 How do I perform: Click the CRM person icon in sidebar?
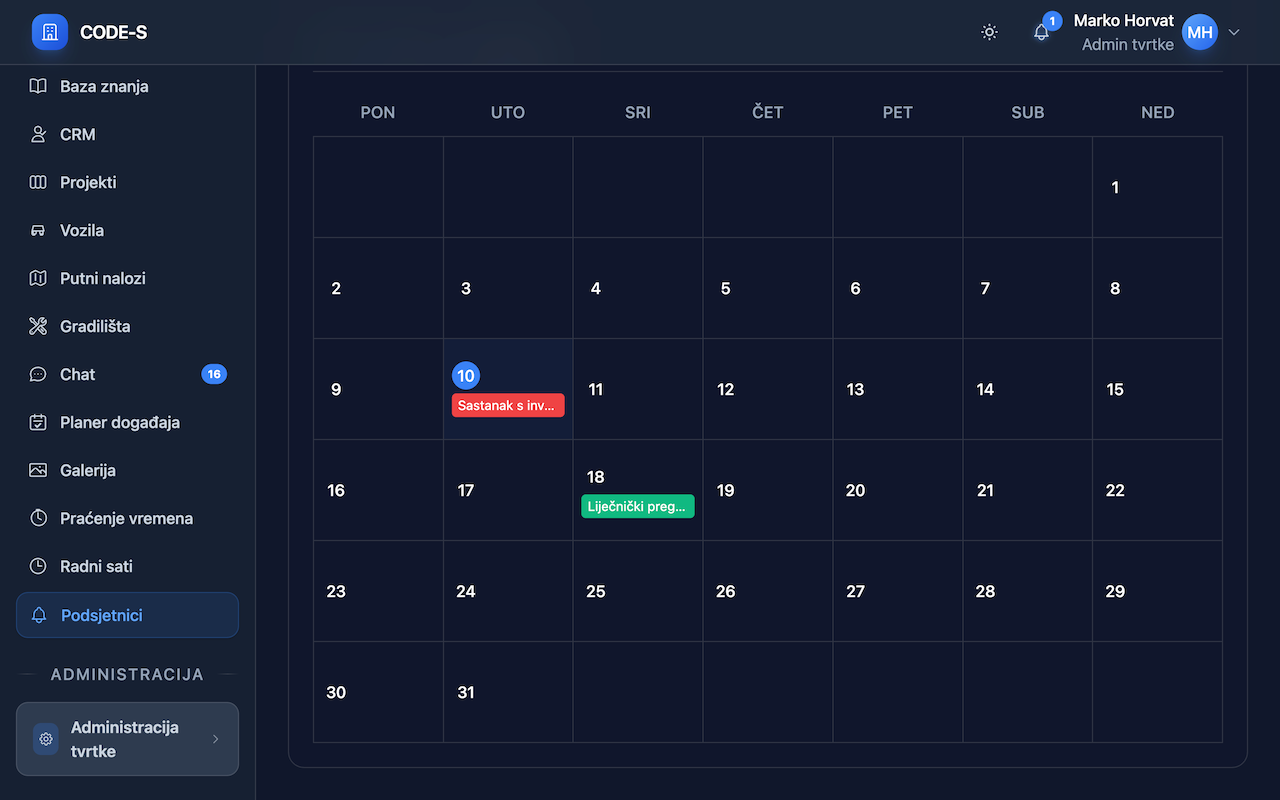pos(38,134)
